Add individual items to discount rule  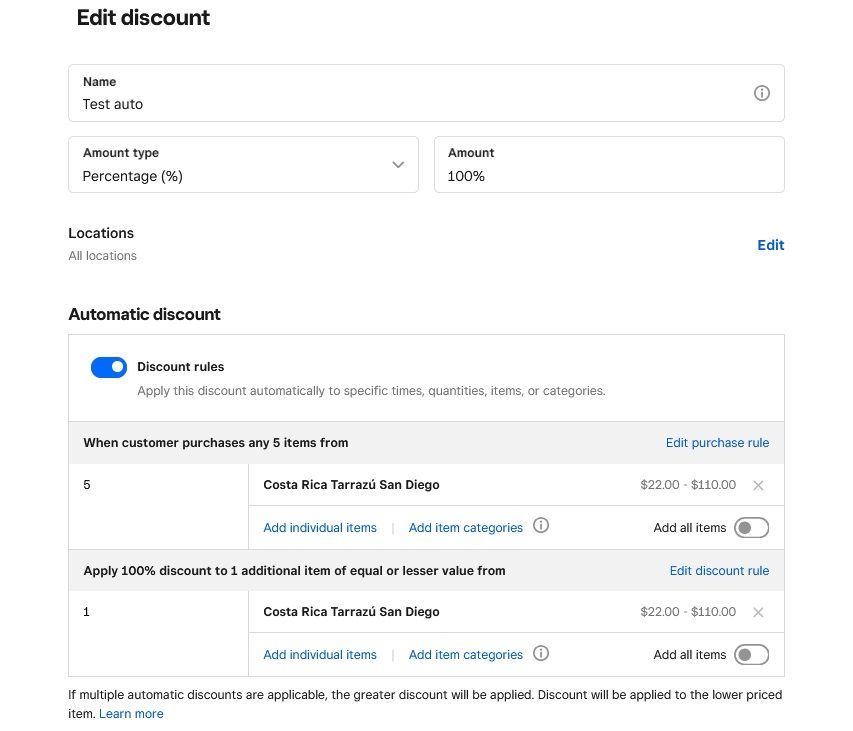(x=320, y=655)
